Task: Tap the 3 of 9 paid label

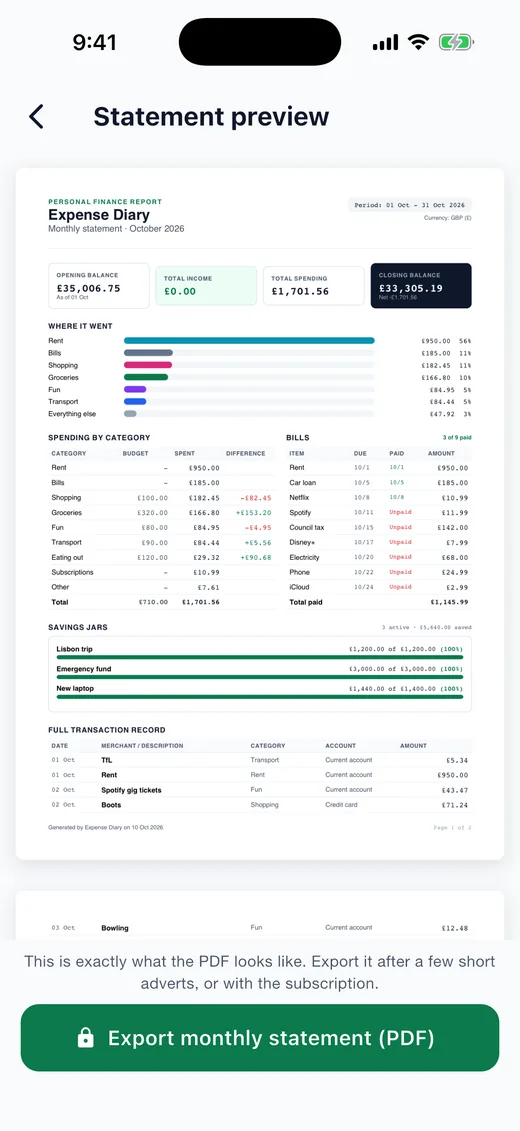Action: (456, 438)
